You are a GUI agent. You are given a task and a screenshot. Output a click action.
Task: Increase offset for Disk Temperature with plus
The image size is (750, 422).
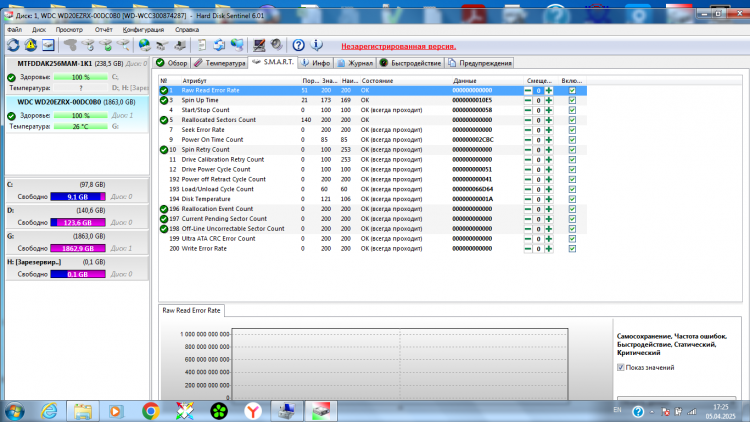coord(549,200)
